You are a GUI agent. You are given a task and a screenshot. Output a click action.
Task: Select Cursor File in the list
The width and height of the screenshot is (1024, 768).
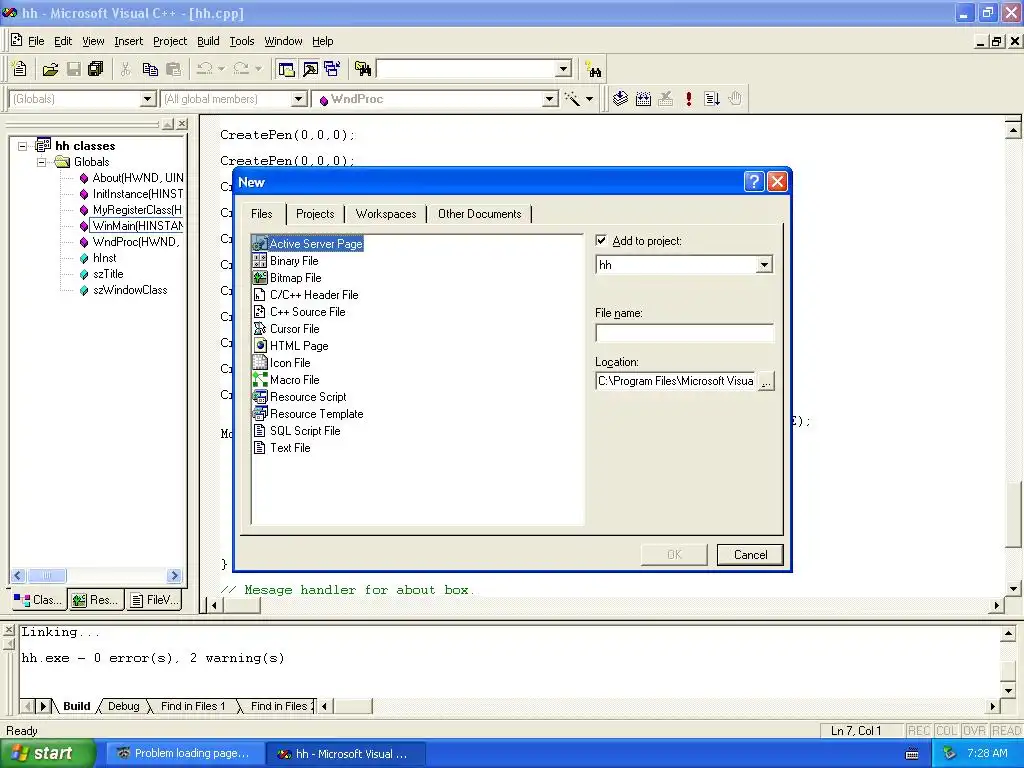pyautogui.click(x=287, y=328)
